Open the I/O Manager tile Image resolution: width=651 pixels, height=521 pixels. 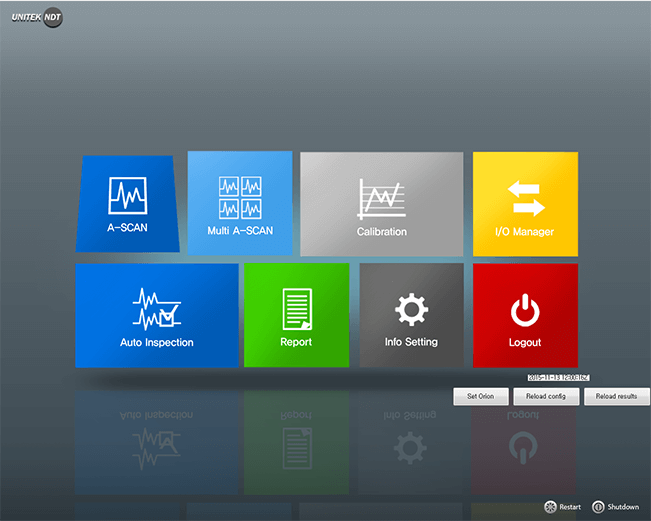coord(525,204)
